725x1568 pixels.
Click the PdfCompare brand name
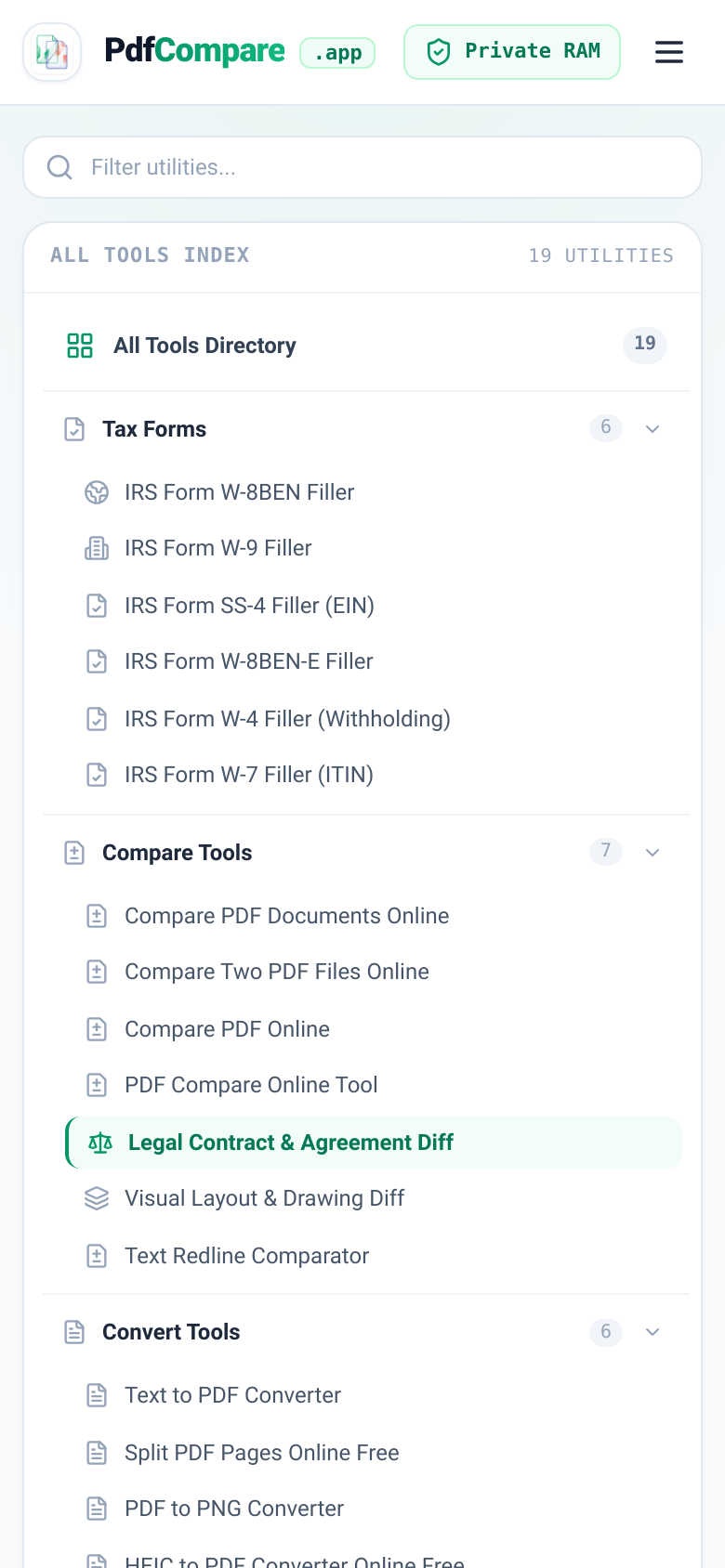[194, 50]
